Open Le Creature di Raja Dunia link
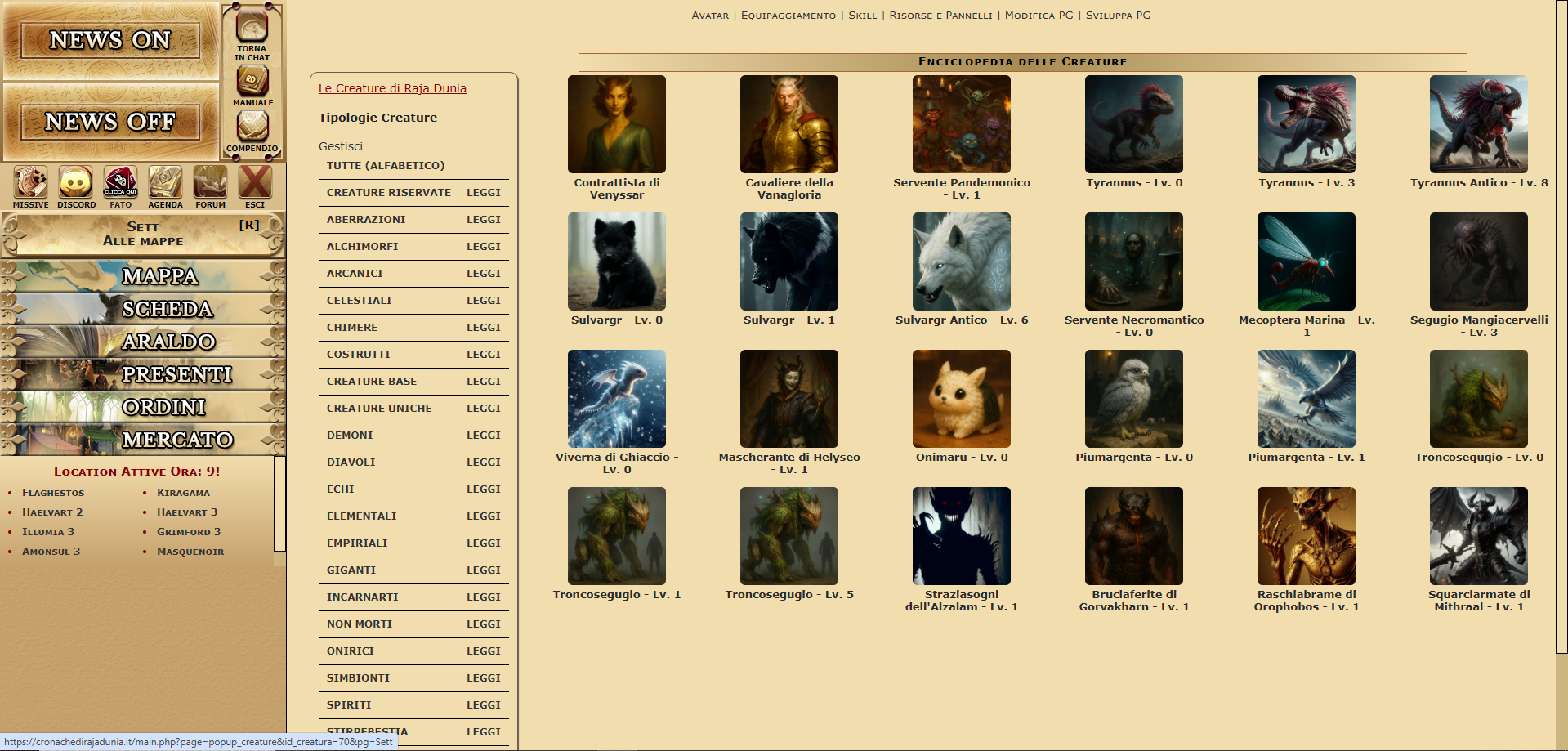This screenshot has height=751, width=1568. click(392, 88)
